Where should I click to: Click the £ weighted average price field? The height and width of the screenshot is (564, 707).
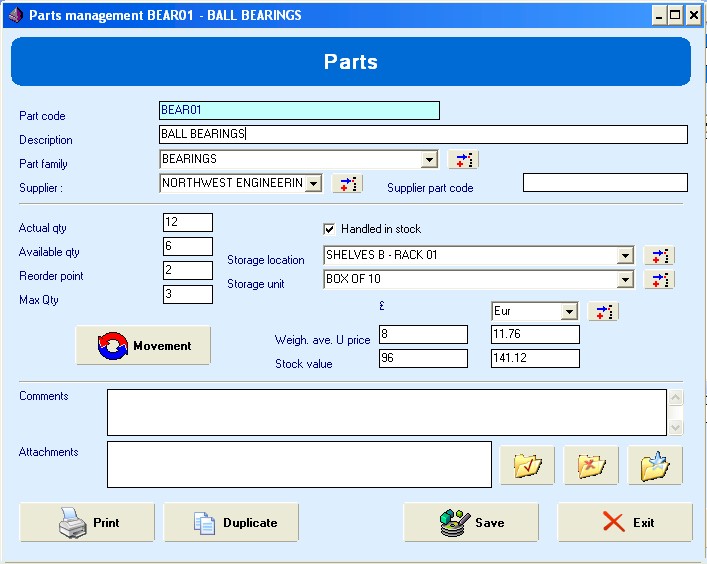point(423,335)
